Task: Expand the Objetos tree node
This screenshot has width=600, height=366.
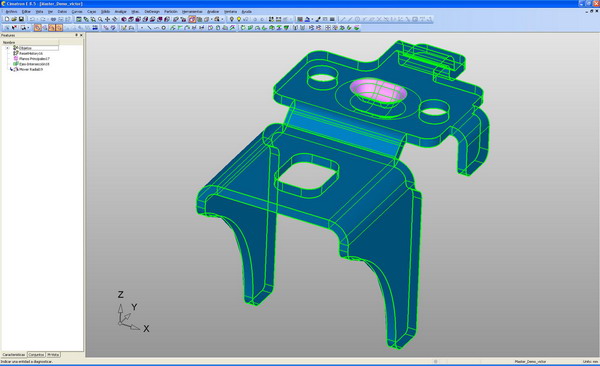Action: pos(7,48)
